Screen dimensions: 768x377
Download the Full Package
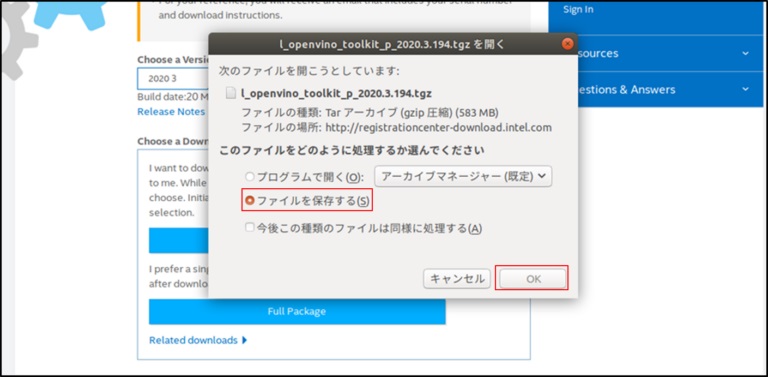(x=297, y=311)
